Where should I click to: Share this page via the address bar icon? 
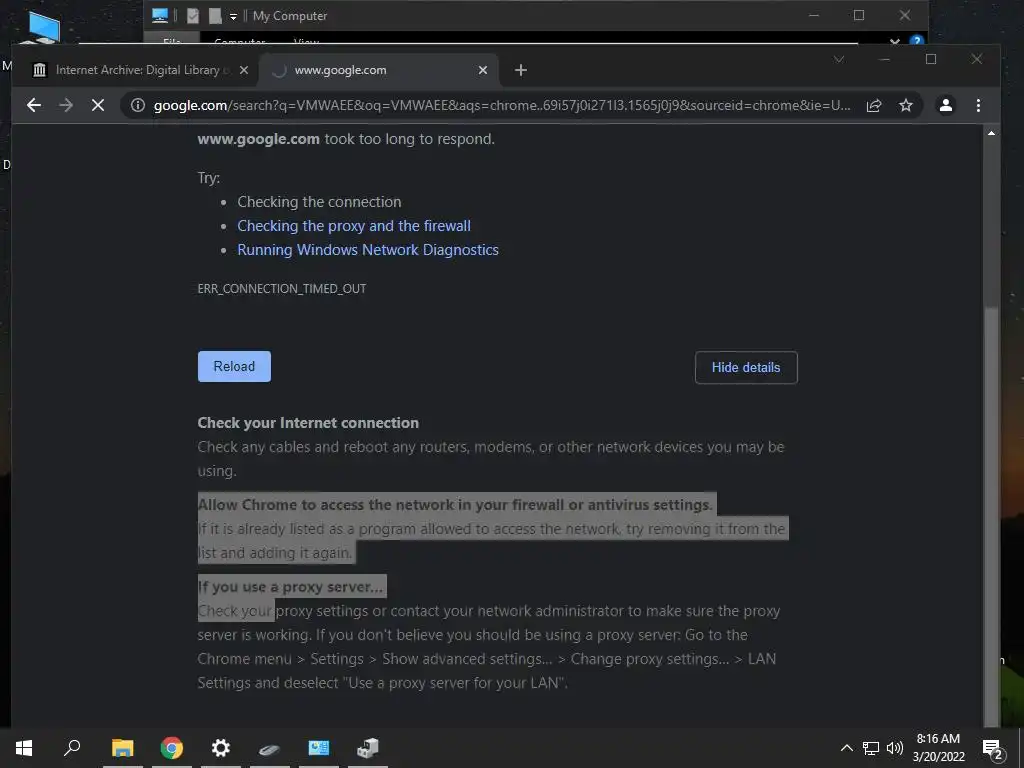click(x=874, y=105)
